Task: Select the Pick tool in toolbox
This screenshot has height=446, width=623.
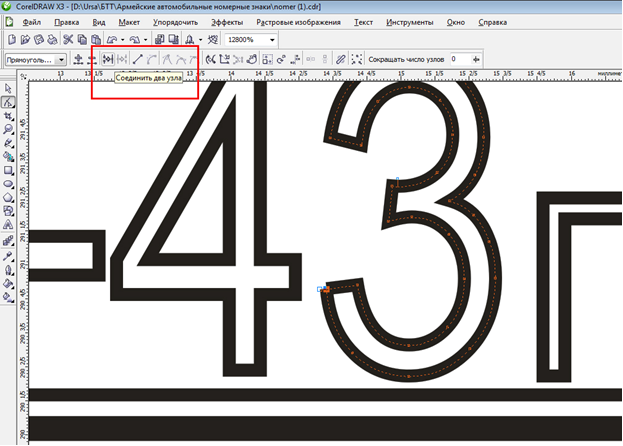Action: point(8,89)
